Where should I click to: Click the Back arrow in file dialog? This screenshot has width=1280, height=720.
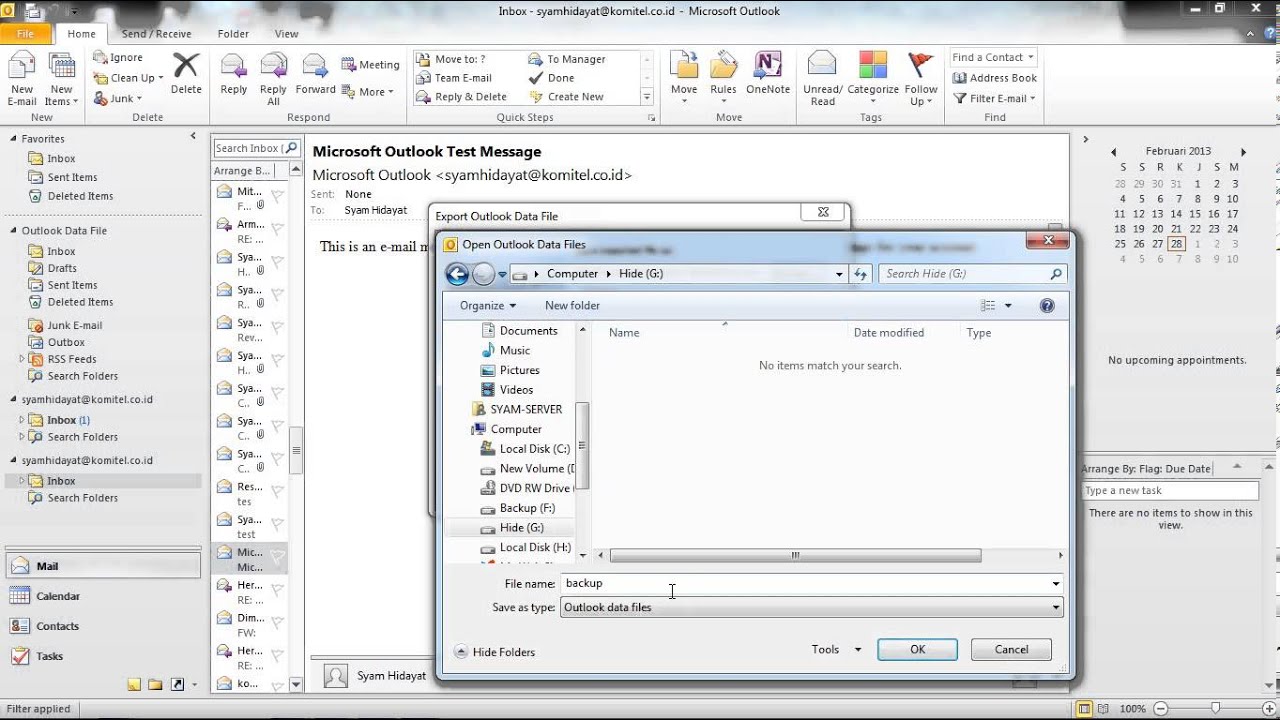[457, 274]
